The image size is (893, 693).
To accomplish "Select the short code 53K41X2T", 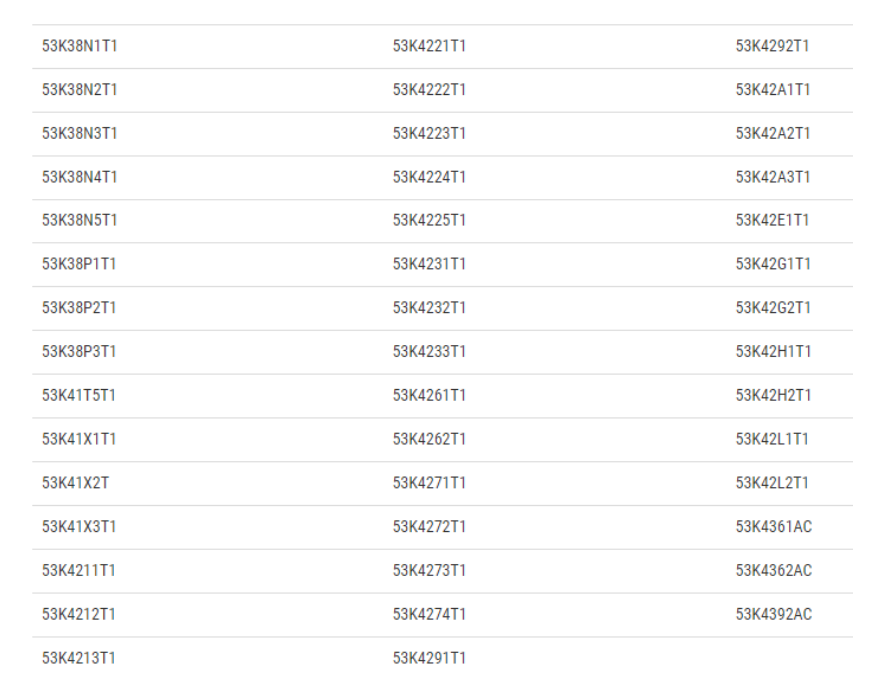I will click(x=75, y=483).
